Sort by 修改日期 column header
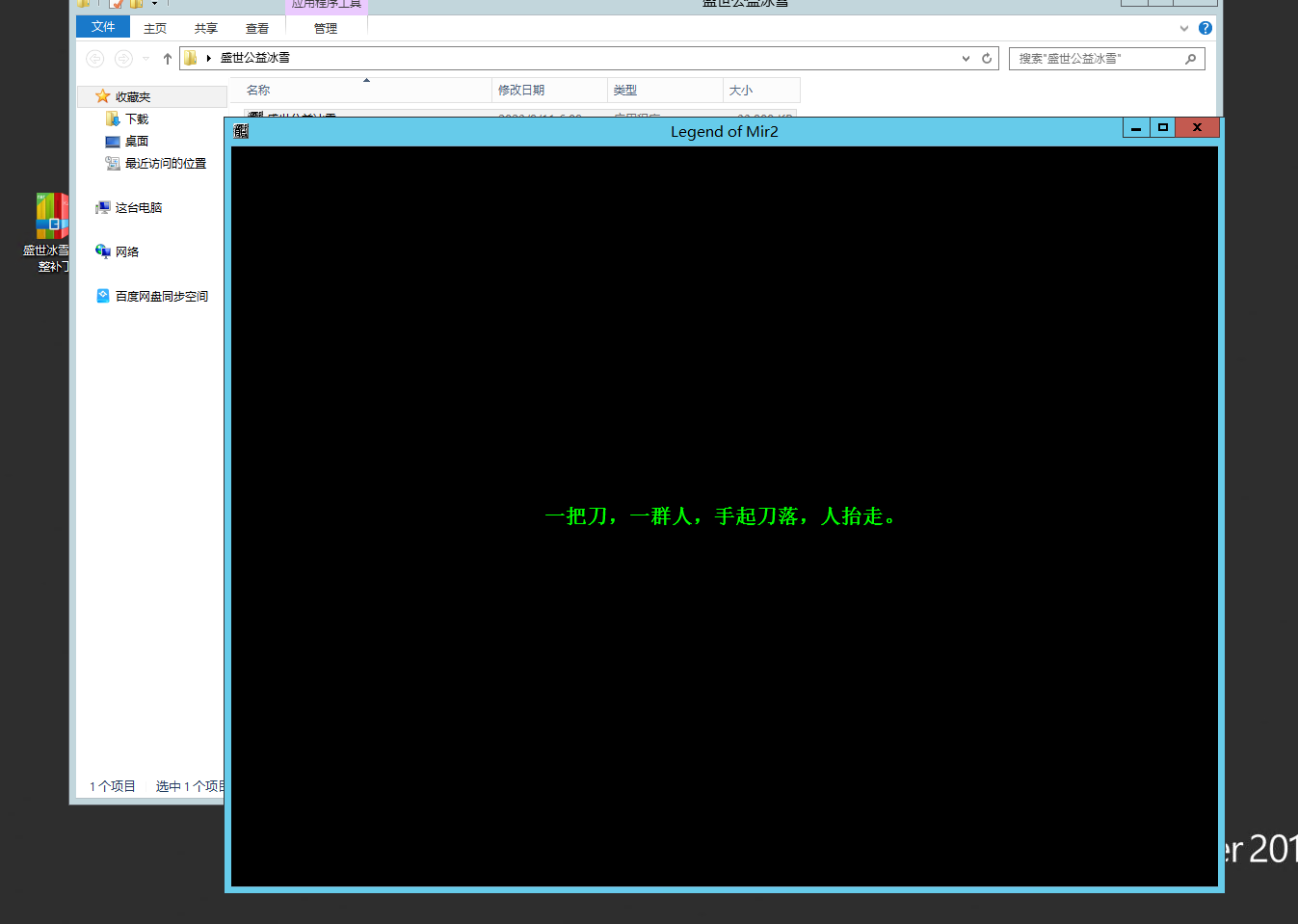1298x924 pixels. pos(521,91)
